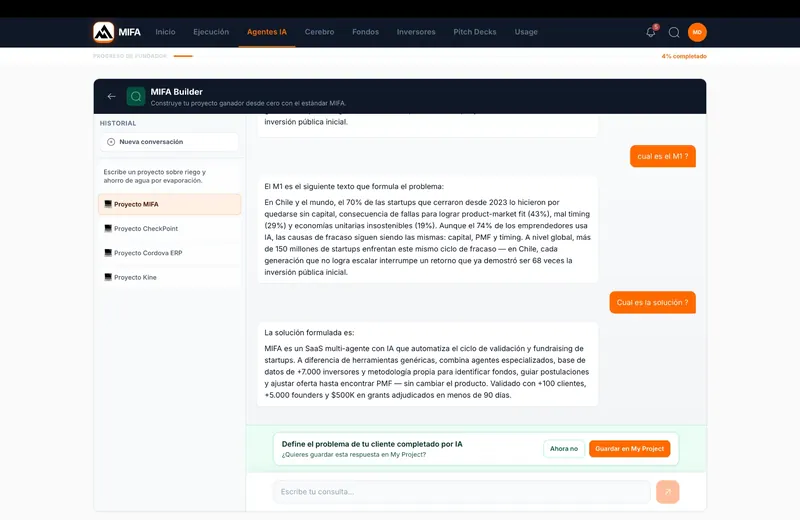
Task: Click the Escribe tu consulta input field
Action: click(462, 492)
